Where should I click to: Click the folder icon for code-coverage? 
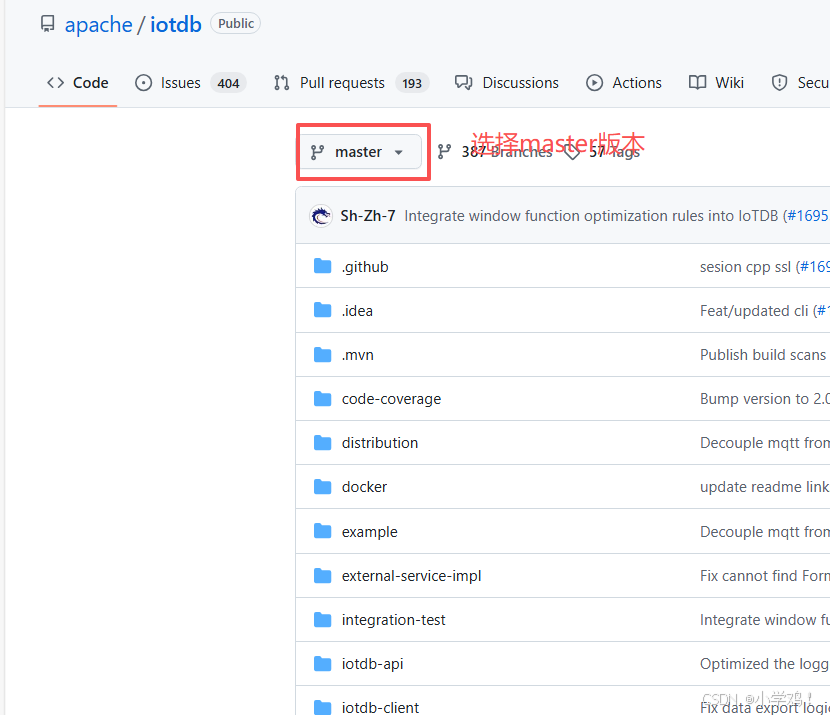coord(322,398)
